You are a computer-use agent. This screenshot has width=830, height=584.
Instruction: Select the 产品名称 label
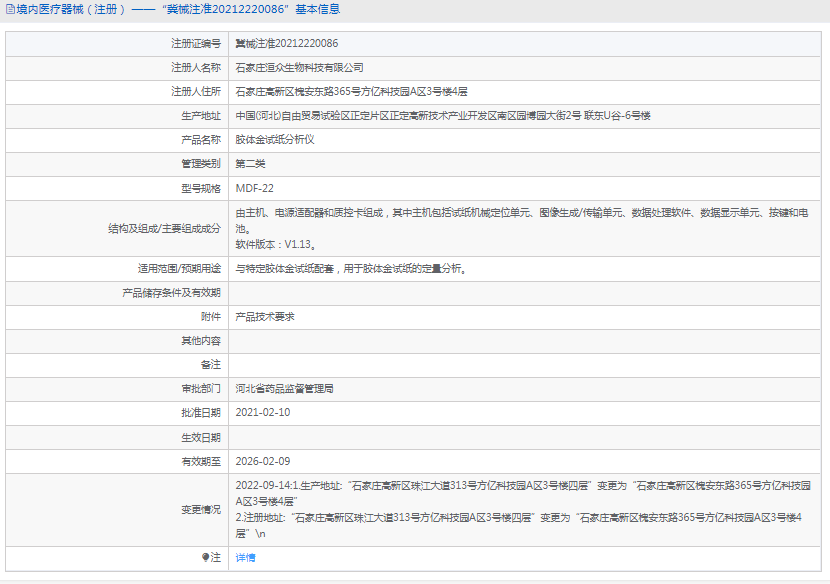coord(201,140)
